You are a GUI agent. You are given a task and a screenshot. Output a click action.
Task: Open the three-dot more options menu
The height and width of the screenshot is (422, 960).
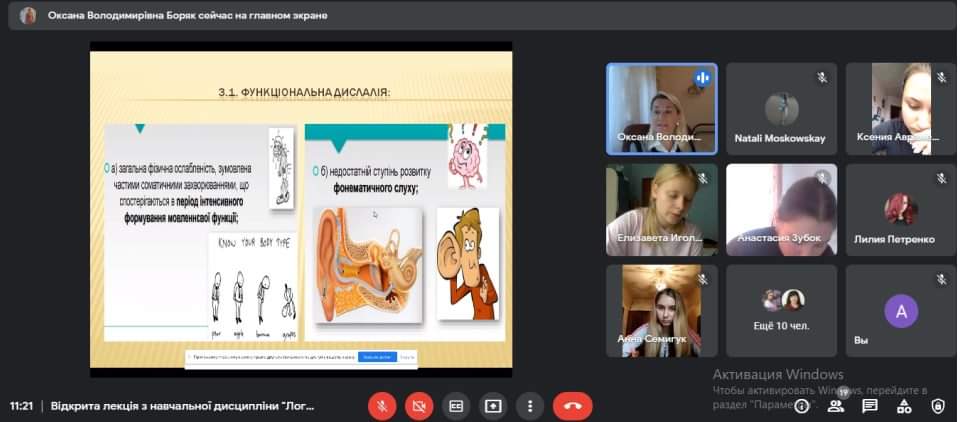coord(530,406)
